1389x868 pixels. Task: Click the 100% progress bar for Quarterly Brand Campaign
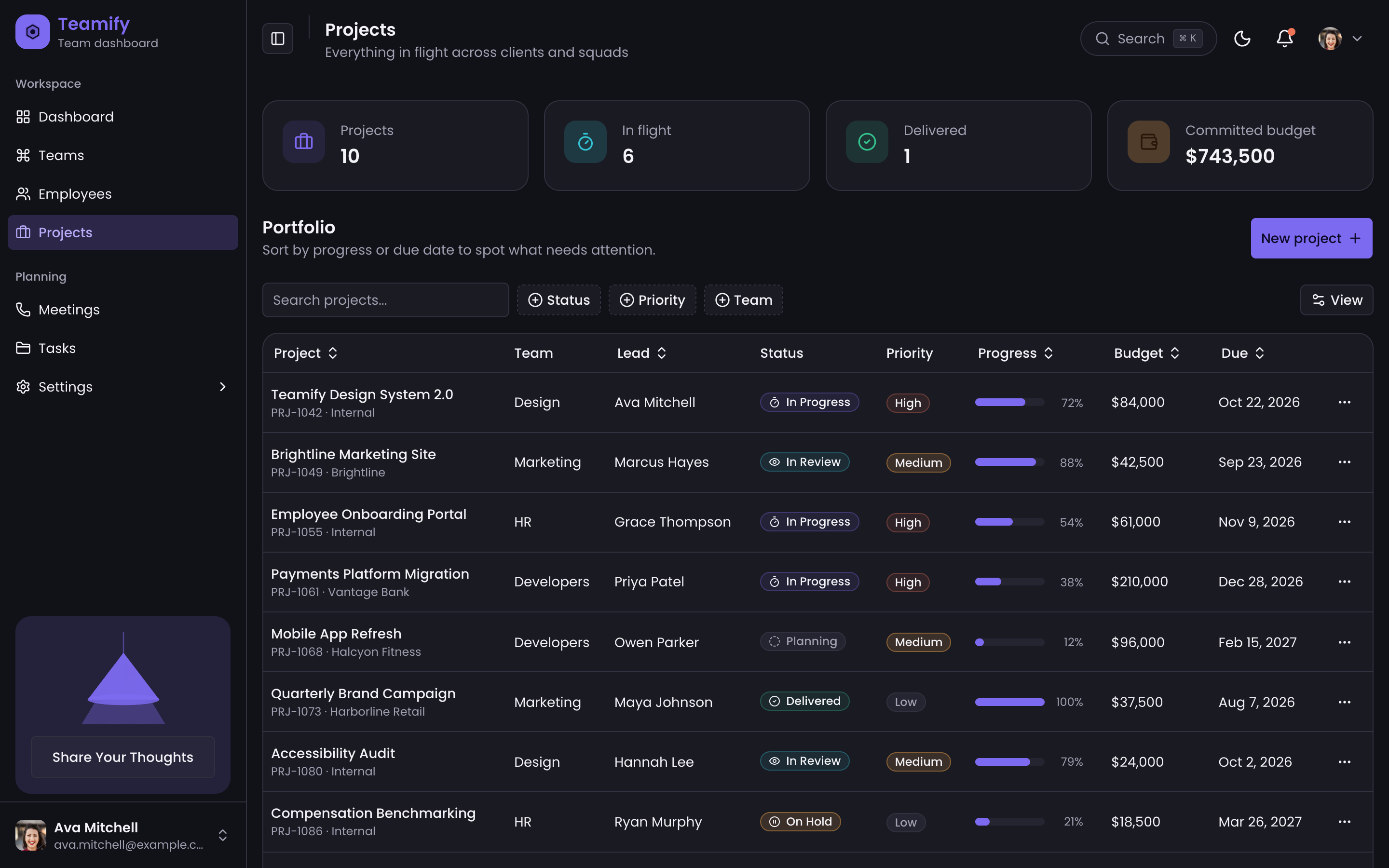pos(1009,702)
